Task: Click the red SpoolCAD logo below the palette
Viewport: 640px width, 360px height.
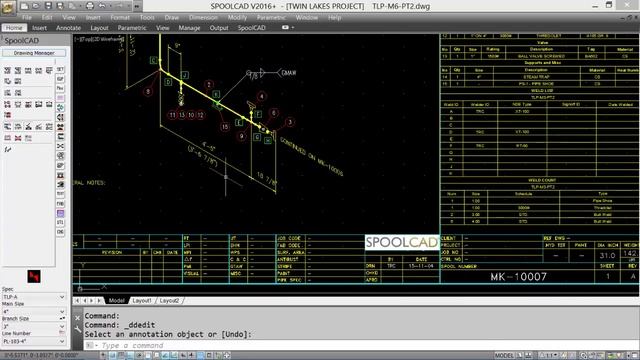Action: coord(34,276)
